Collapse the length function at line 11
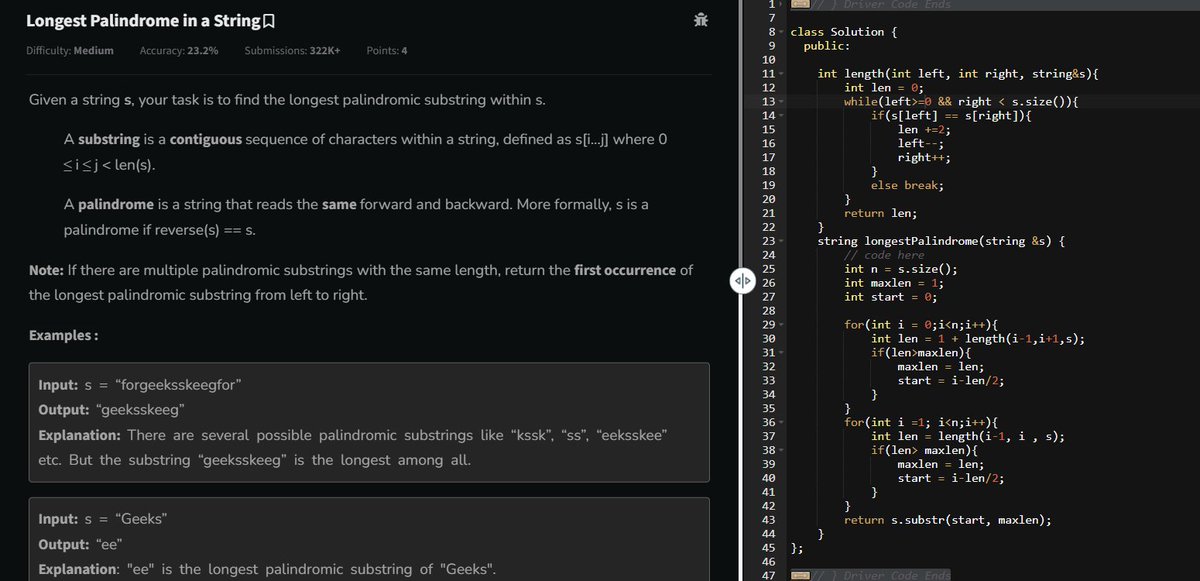The width and height of the screenshot is (1200, 581). (783, 73)
